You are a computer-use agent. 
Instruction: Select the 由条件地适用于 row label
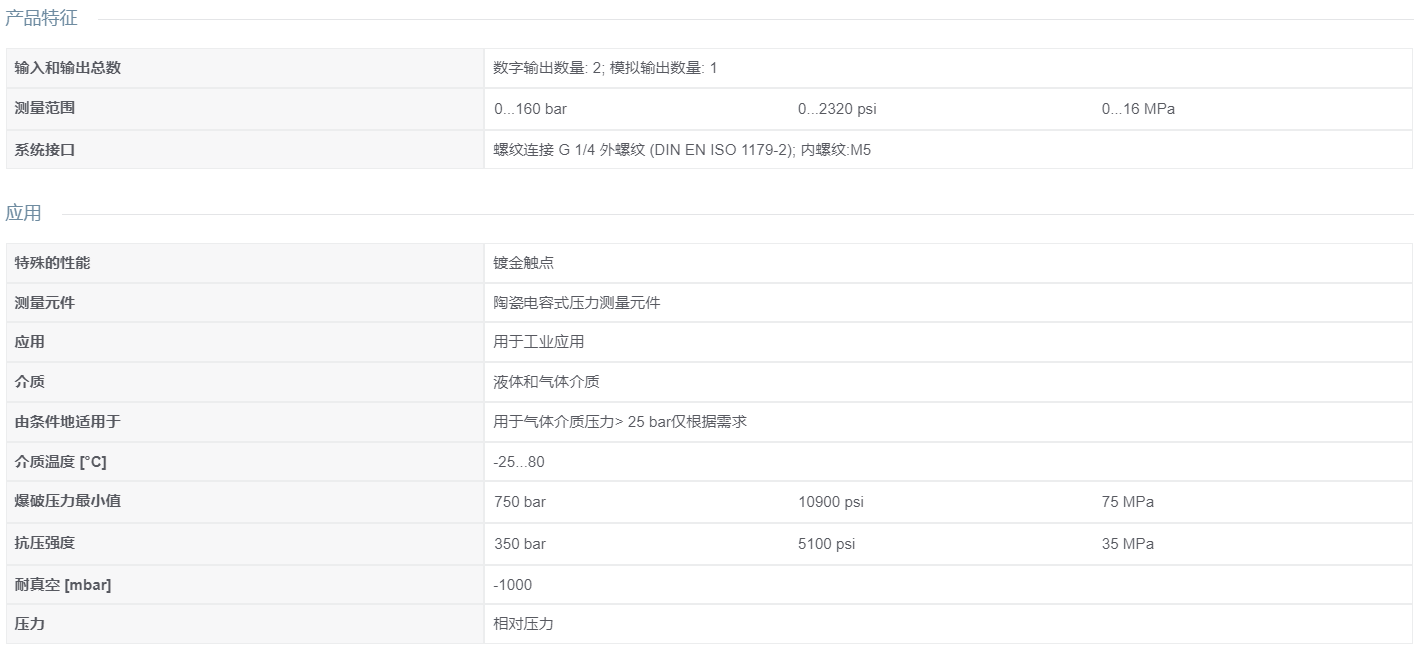click(x=67, y=422)
